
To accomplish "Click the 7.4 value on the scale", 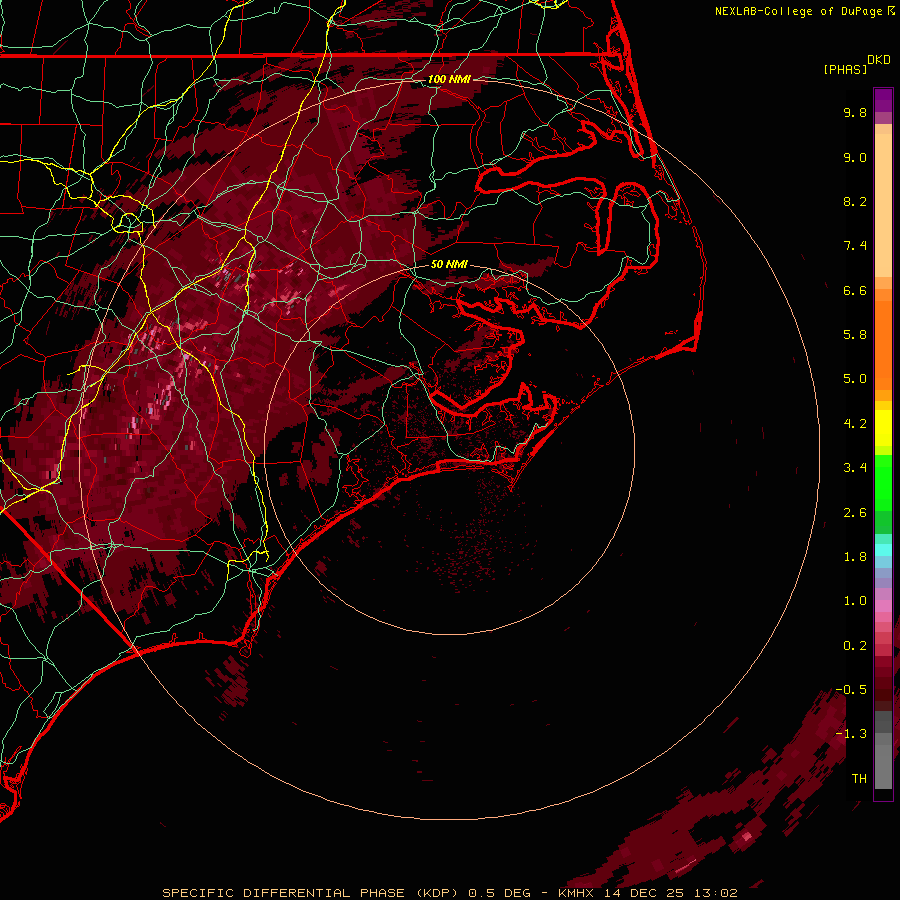I will pos(855,246).
